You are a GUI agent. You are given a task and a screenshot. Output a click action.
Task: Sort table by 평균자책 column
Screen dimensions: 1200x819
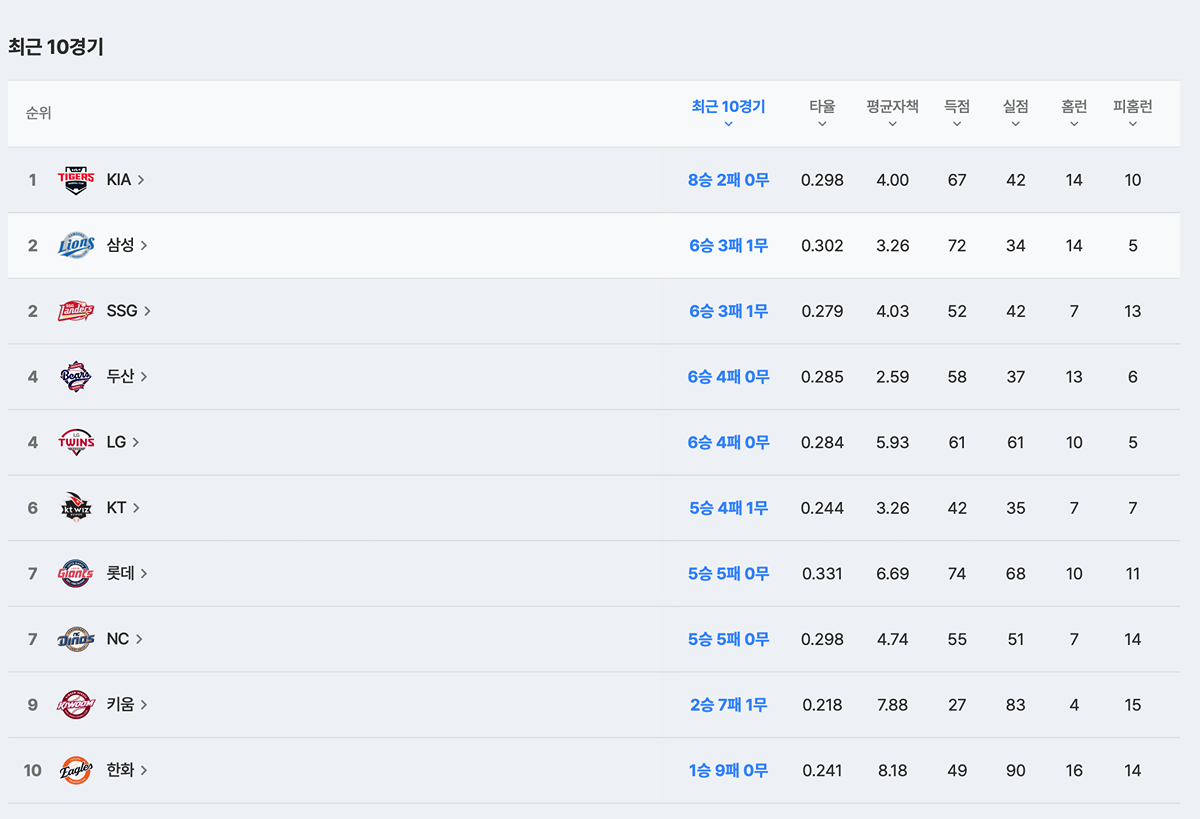point(892,113)
